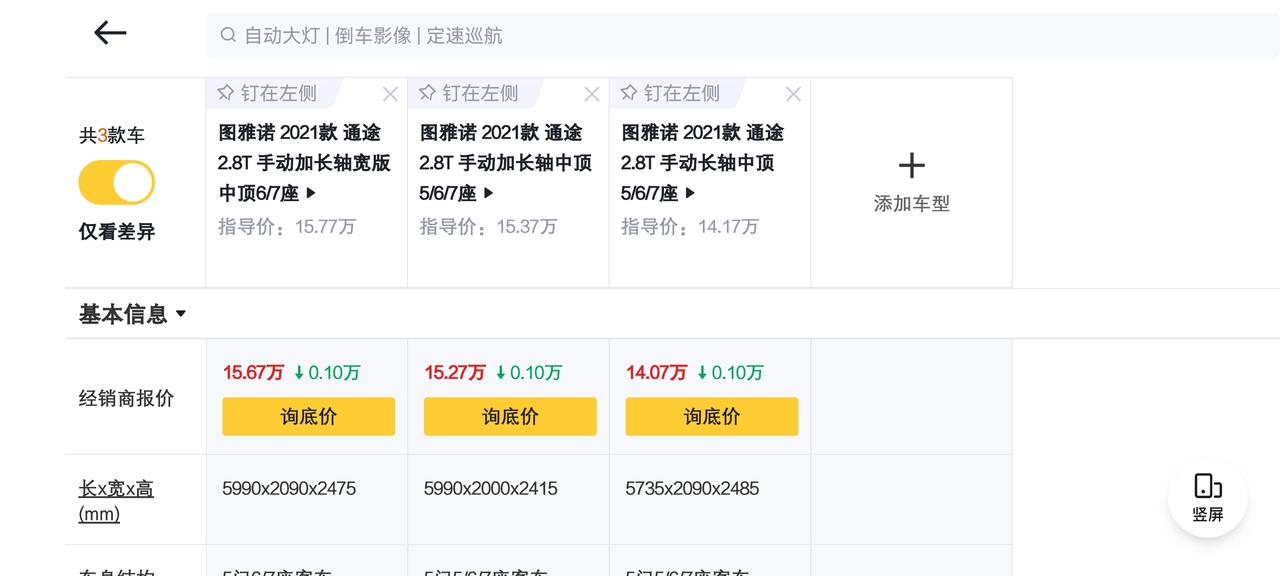
Task: Click the search field with 自动大灯 hint
Action: 743,35
